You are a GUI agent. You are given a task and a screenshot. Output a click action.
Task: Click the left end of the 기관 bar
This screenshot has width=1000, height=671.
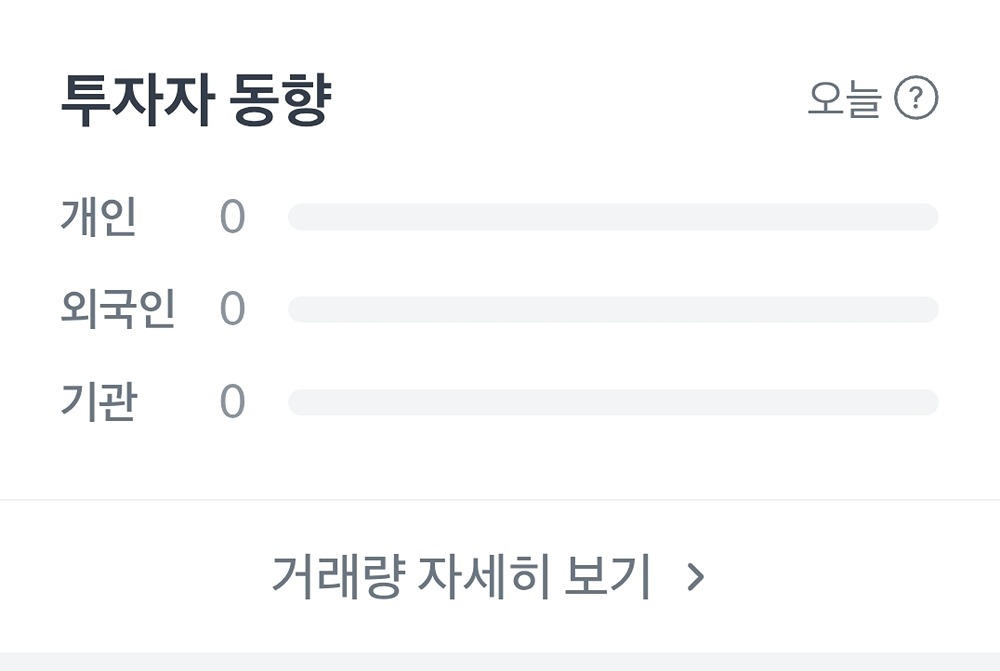298,402
